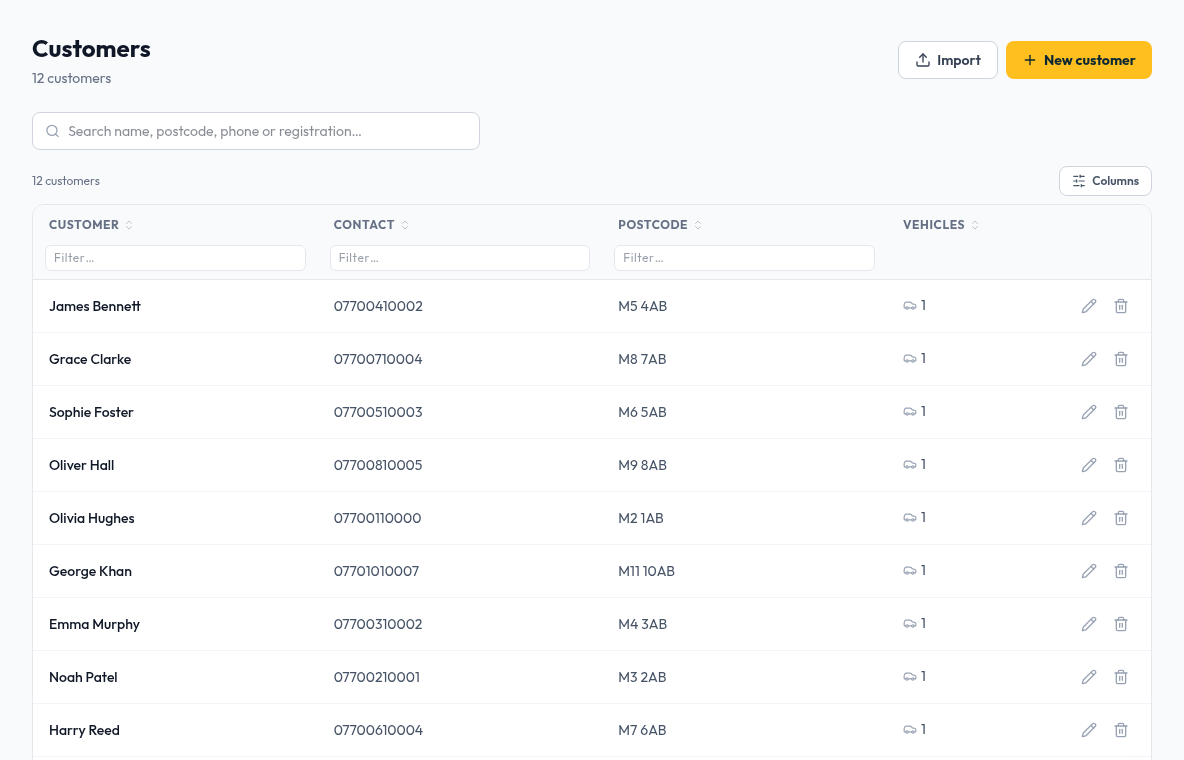Delete James Bennett with trash icon
The height and width of the screenshot is (760, 1184).
1121,306
